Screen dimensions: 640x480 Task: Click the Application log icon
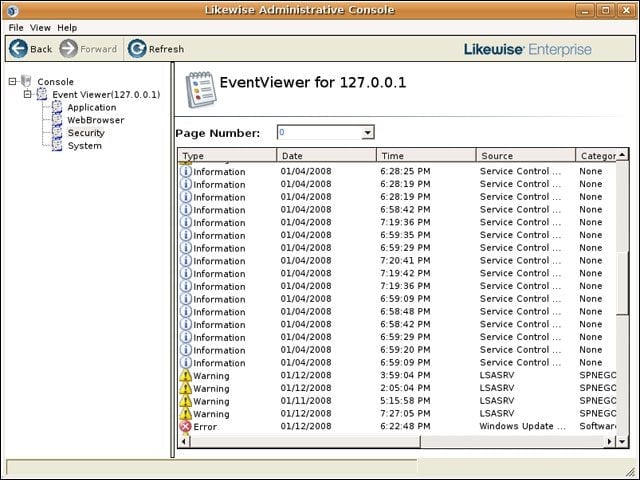point(57,107)
